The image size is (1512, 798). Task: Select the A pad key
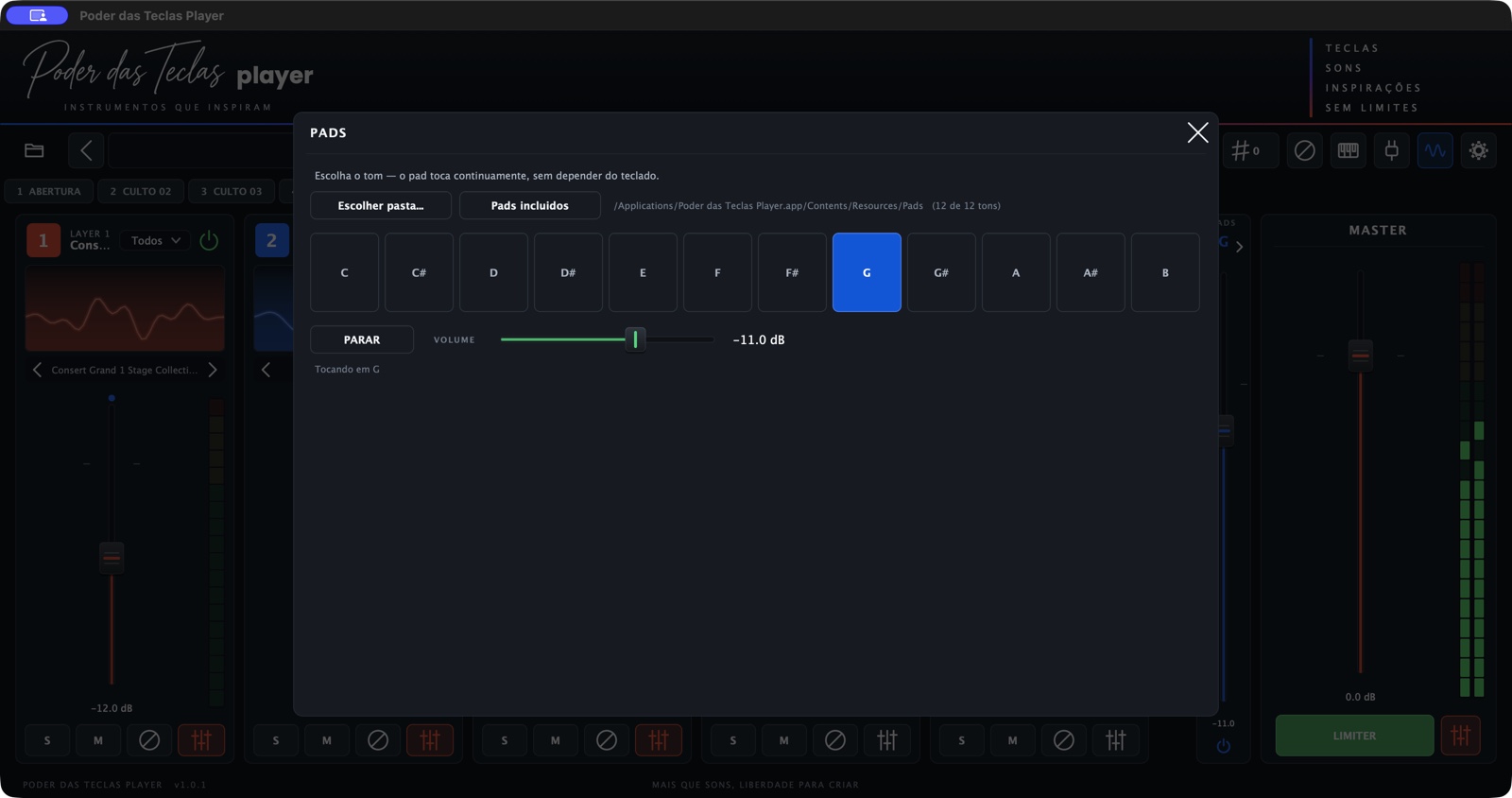[x=1016, y=272]
